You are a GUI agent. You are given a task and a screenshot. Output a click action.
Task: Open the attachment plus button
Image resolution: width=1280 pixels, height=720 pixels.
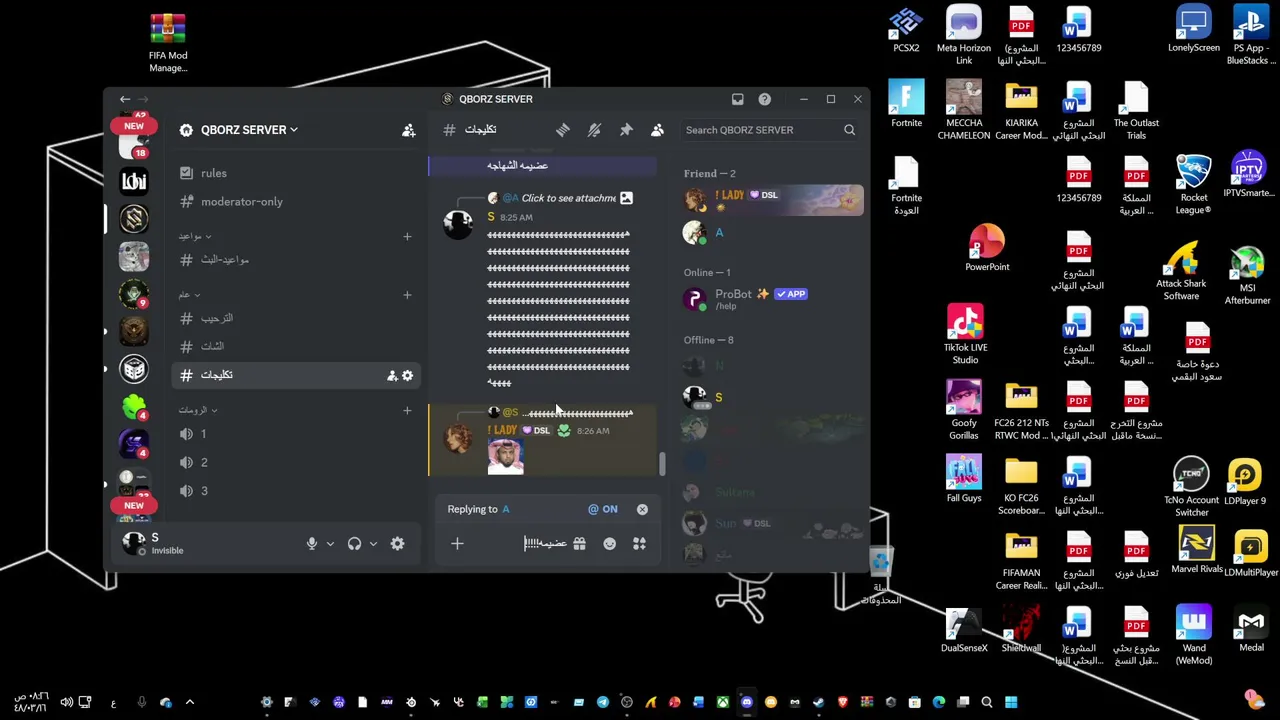tap(457, 543)
